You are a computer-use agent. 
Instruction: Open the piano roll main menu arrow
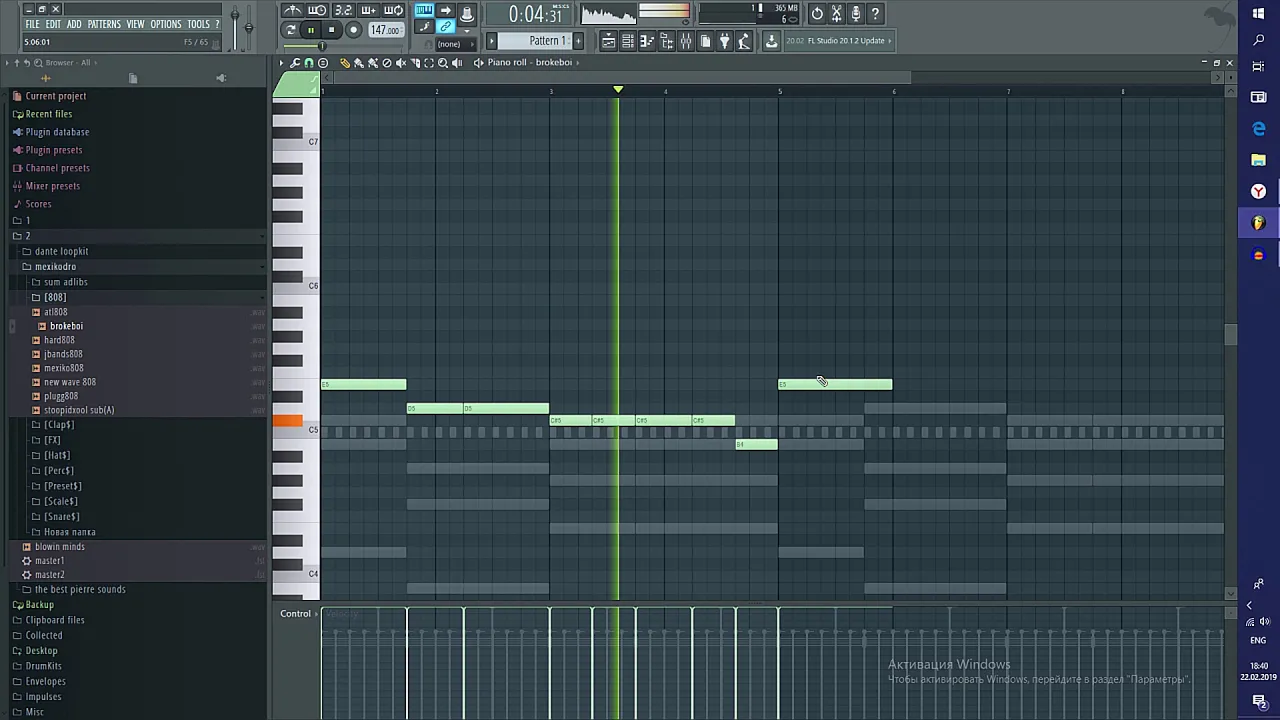pyautogui.click(x=281, y=62)
